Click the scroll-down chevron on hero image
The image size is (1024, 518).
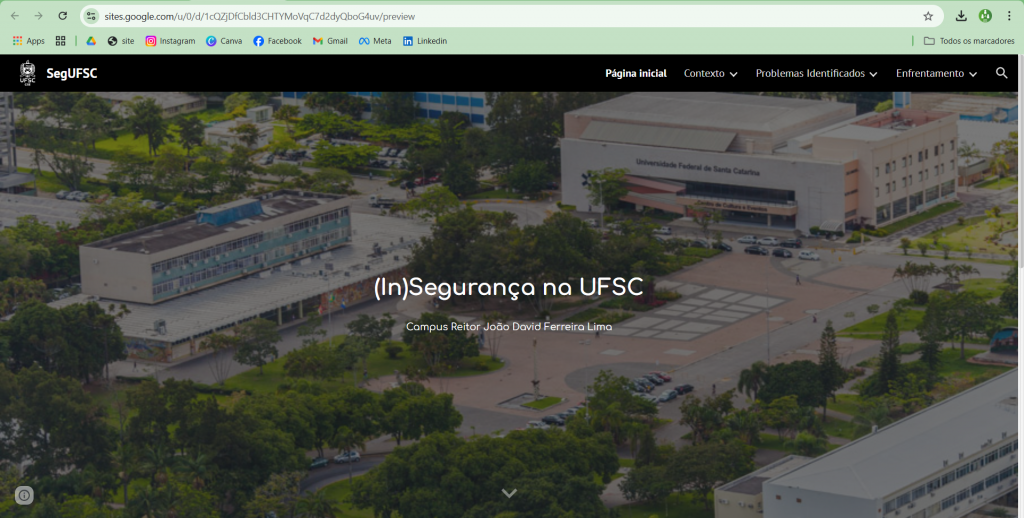(x=509, y=493)
